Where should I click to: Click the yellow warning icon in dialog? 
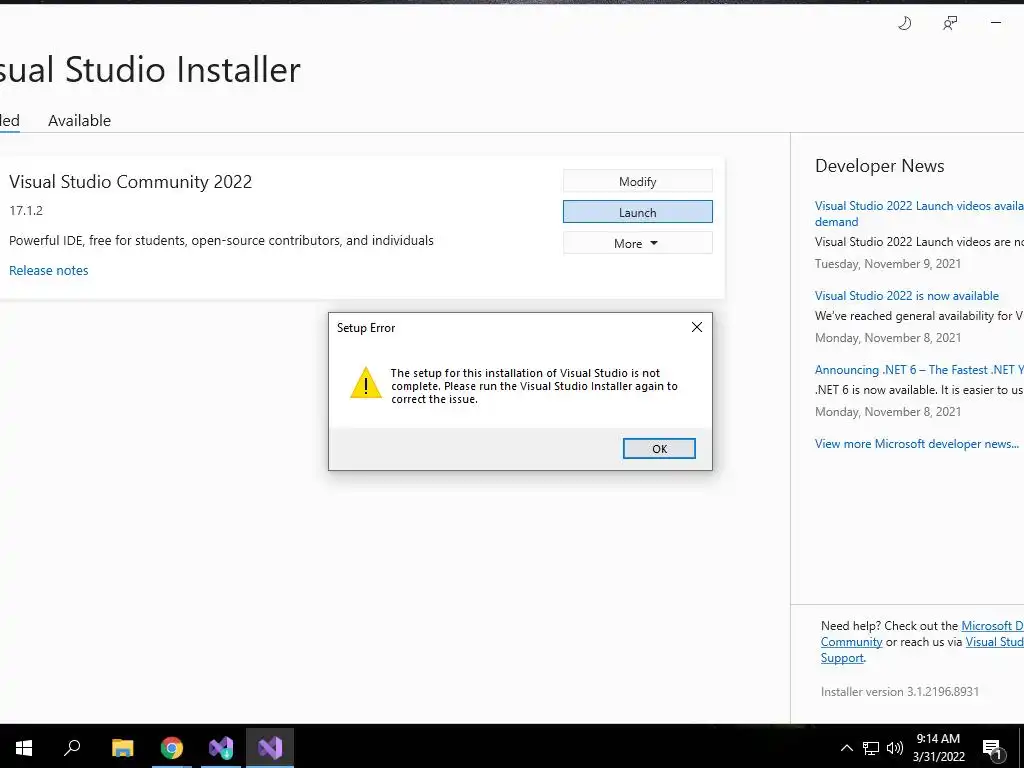(x=366, y=383)
